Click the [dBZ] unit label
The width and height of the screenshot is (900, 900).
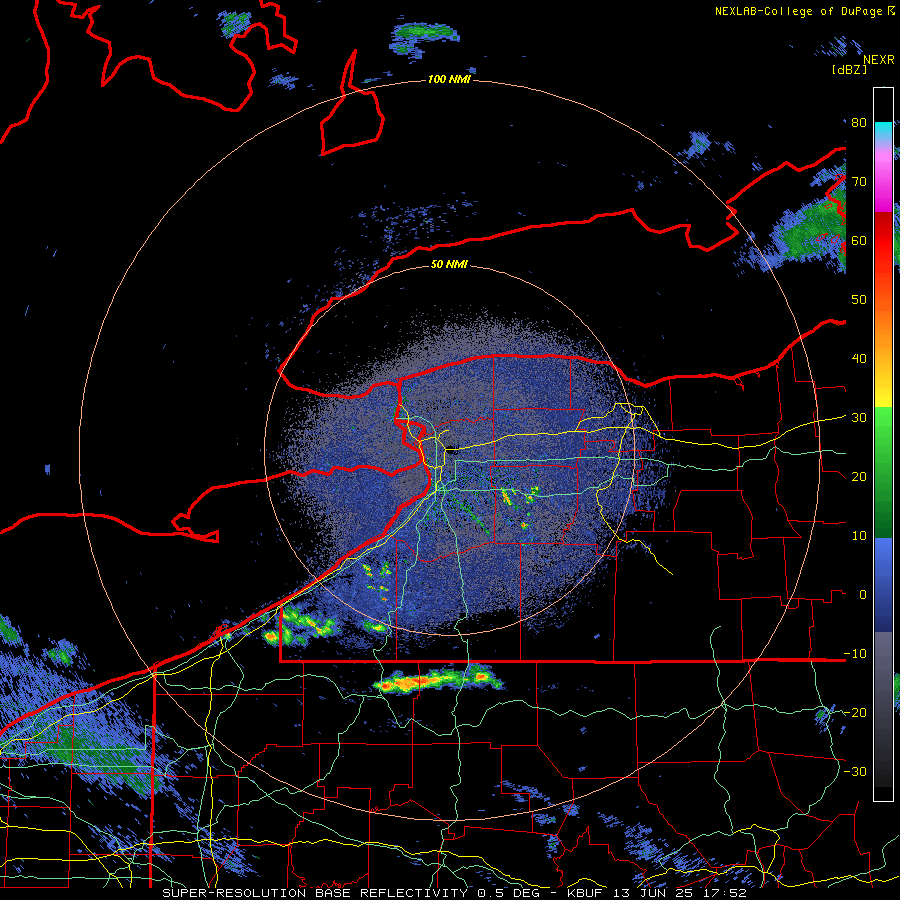tap(849, 69)
